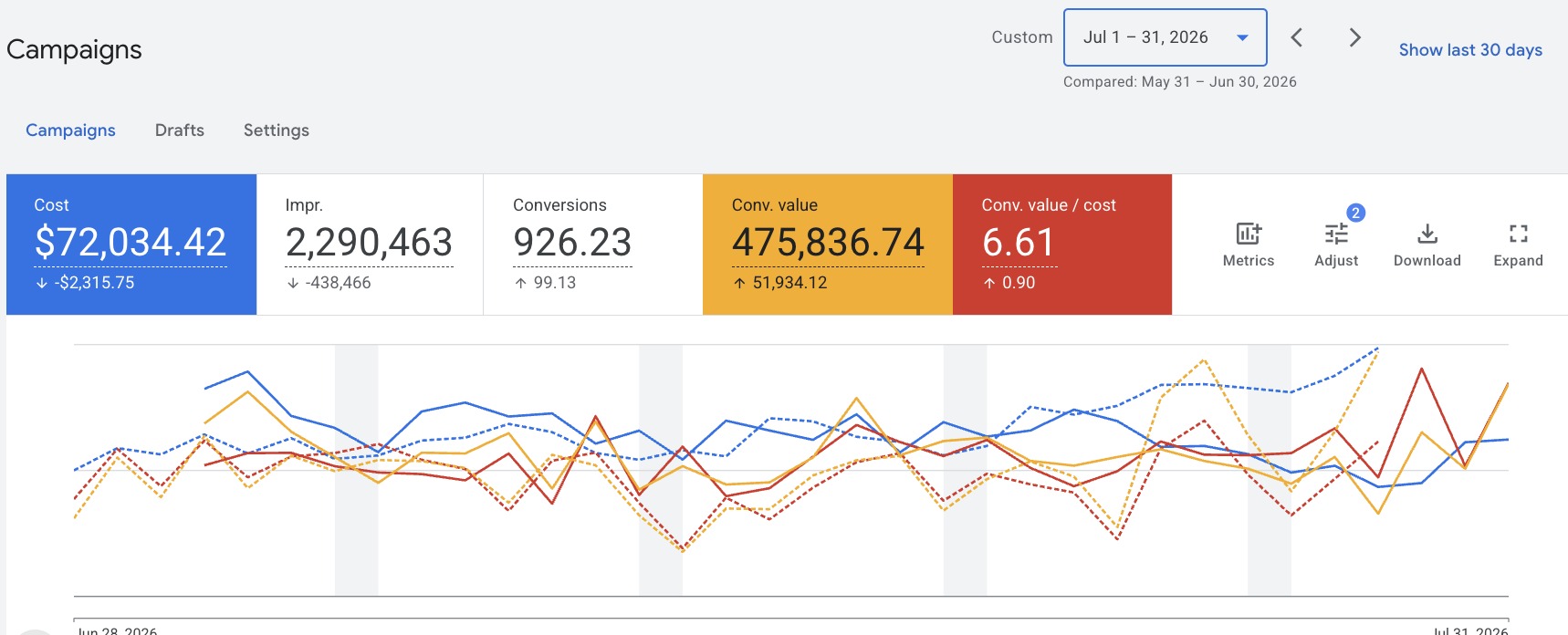Select the Conversions metric card
The width and height of the screenshot is (1568, 635).
point(592,245)
